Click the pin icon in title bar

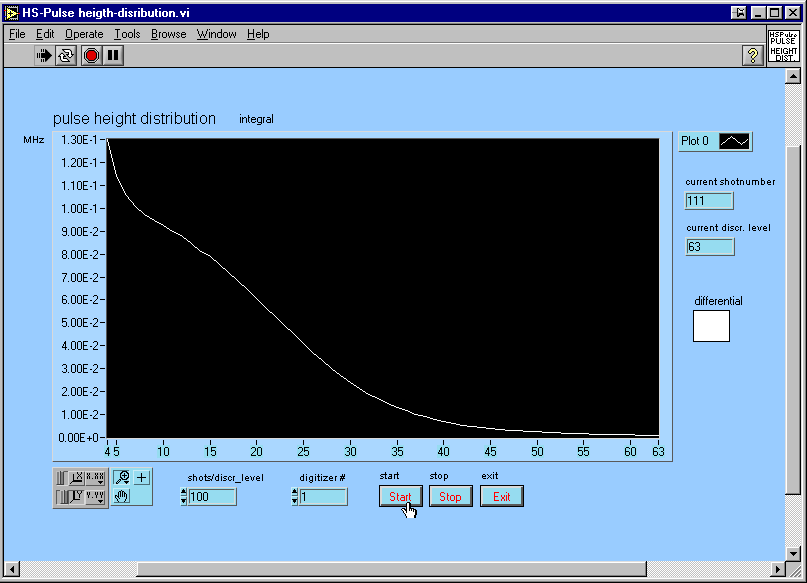(x=739, y=13)
